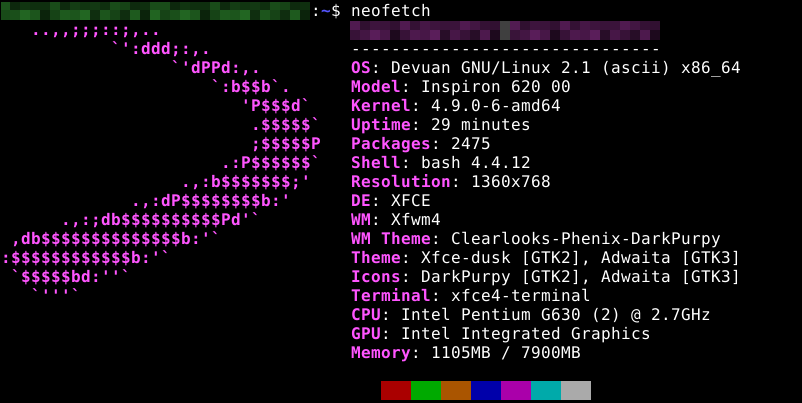802x403 pixels.
Task: Click the magenta color block
Action: 516,390
